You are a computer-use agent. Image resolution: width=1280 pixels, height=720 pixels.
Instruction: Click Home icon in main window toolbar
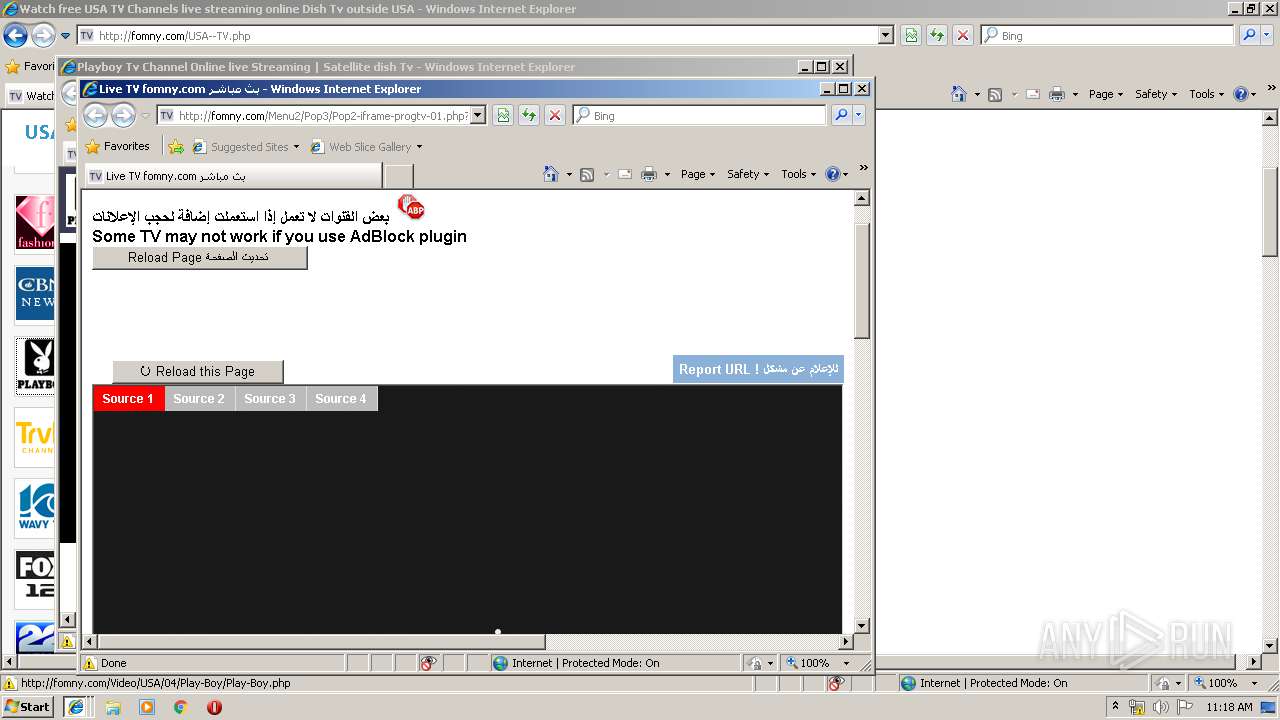point(959,94)
